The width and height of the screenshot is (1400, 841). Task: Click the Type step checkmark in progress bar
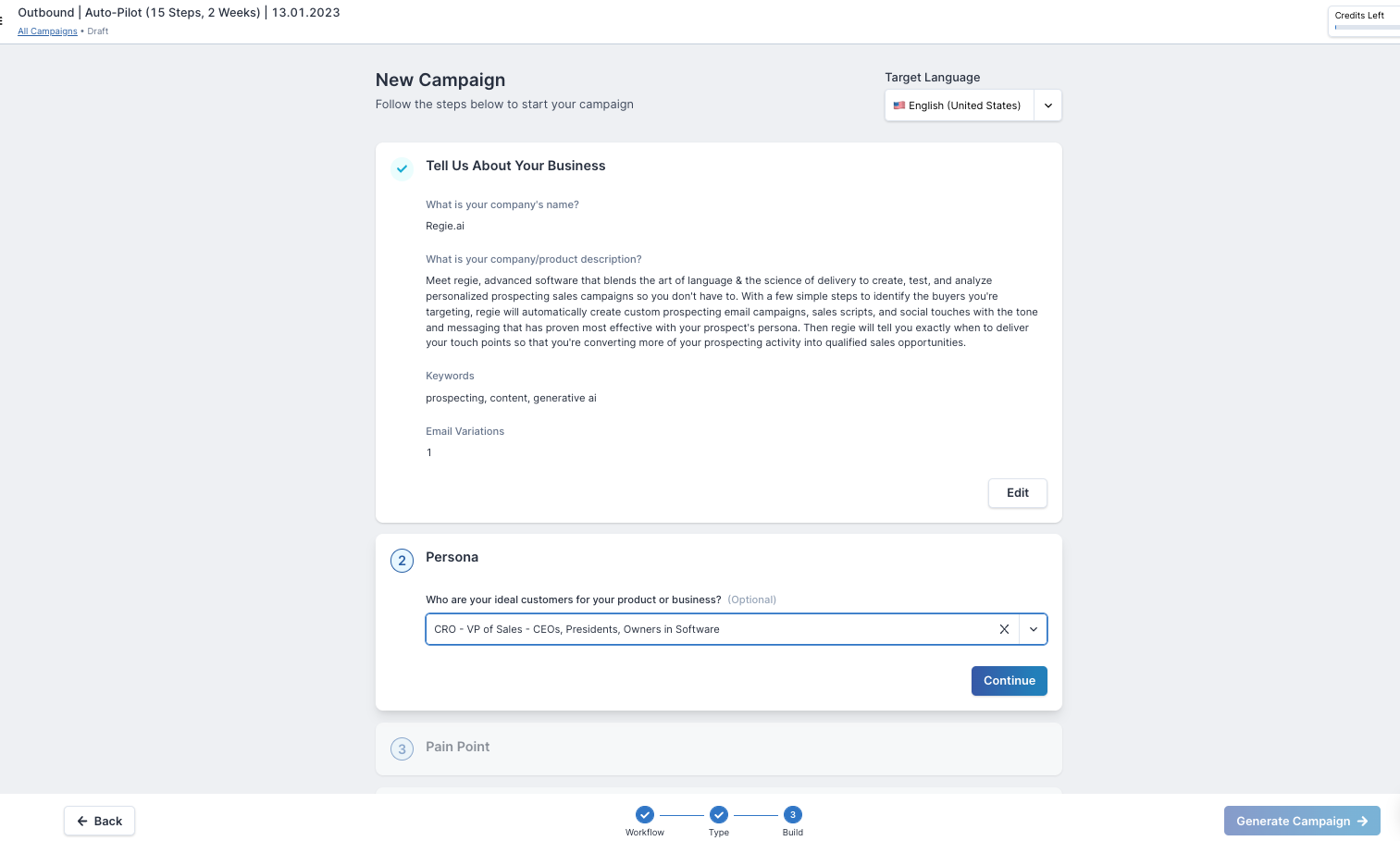tap(719, 814)
